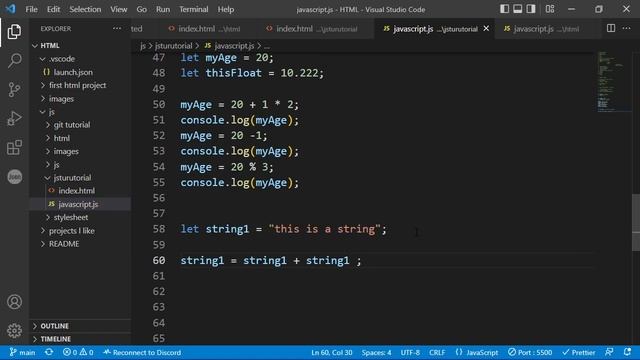Open the File menu
The height and width of the screenshot is (360, 640).
click(31, 9)
